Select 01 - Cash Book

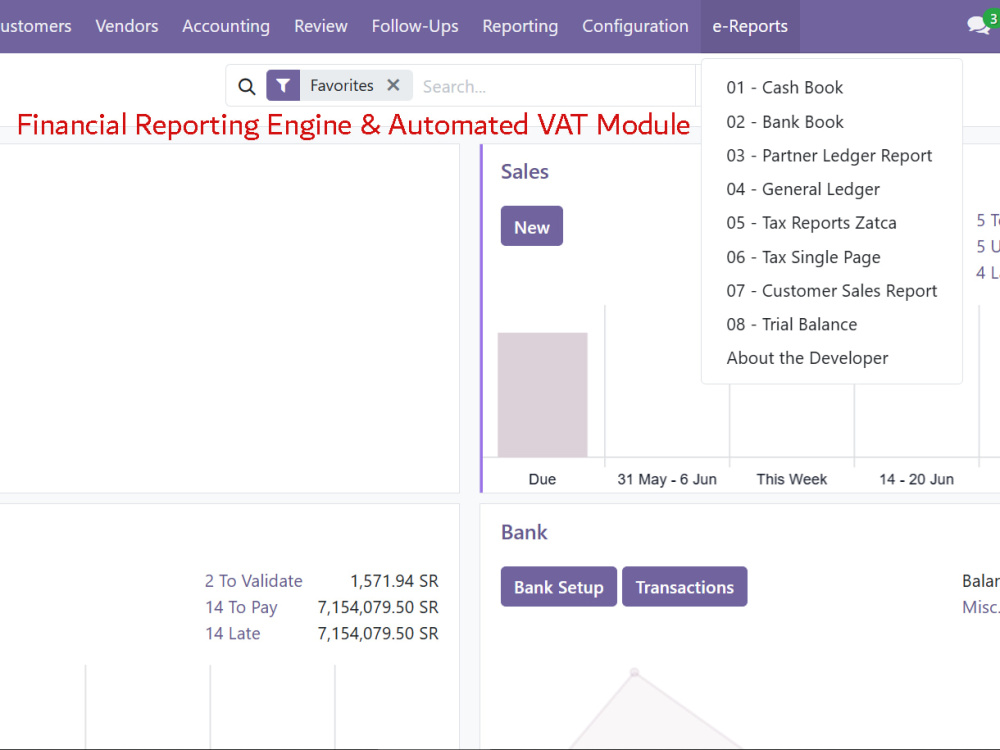coord(832,87)
